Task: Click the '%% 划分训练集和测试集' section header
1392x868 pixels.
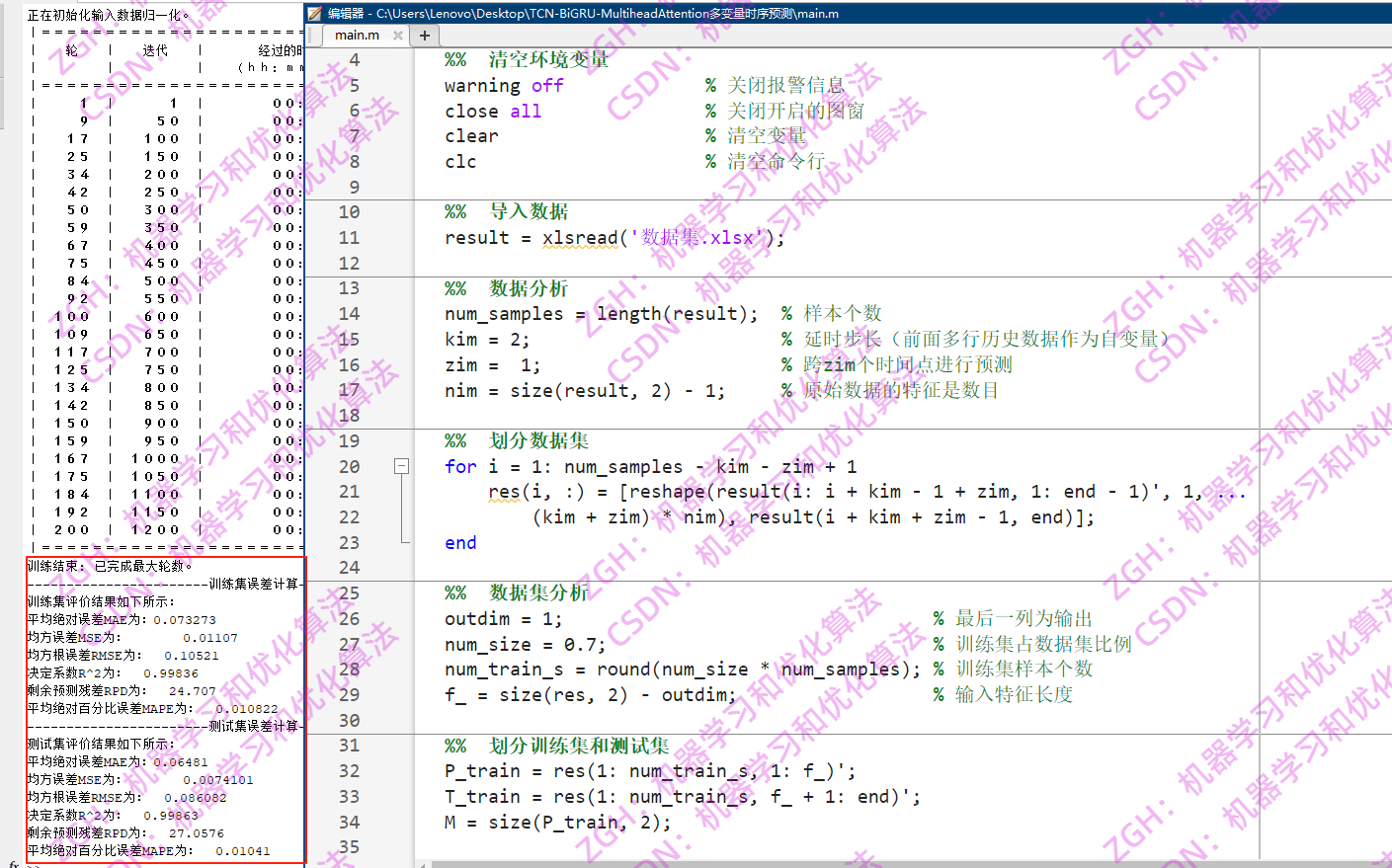Action: (557, 746)
